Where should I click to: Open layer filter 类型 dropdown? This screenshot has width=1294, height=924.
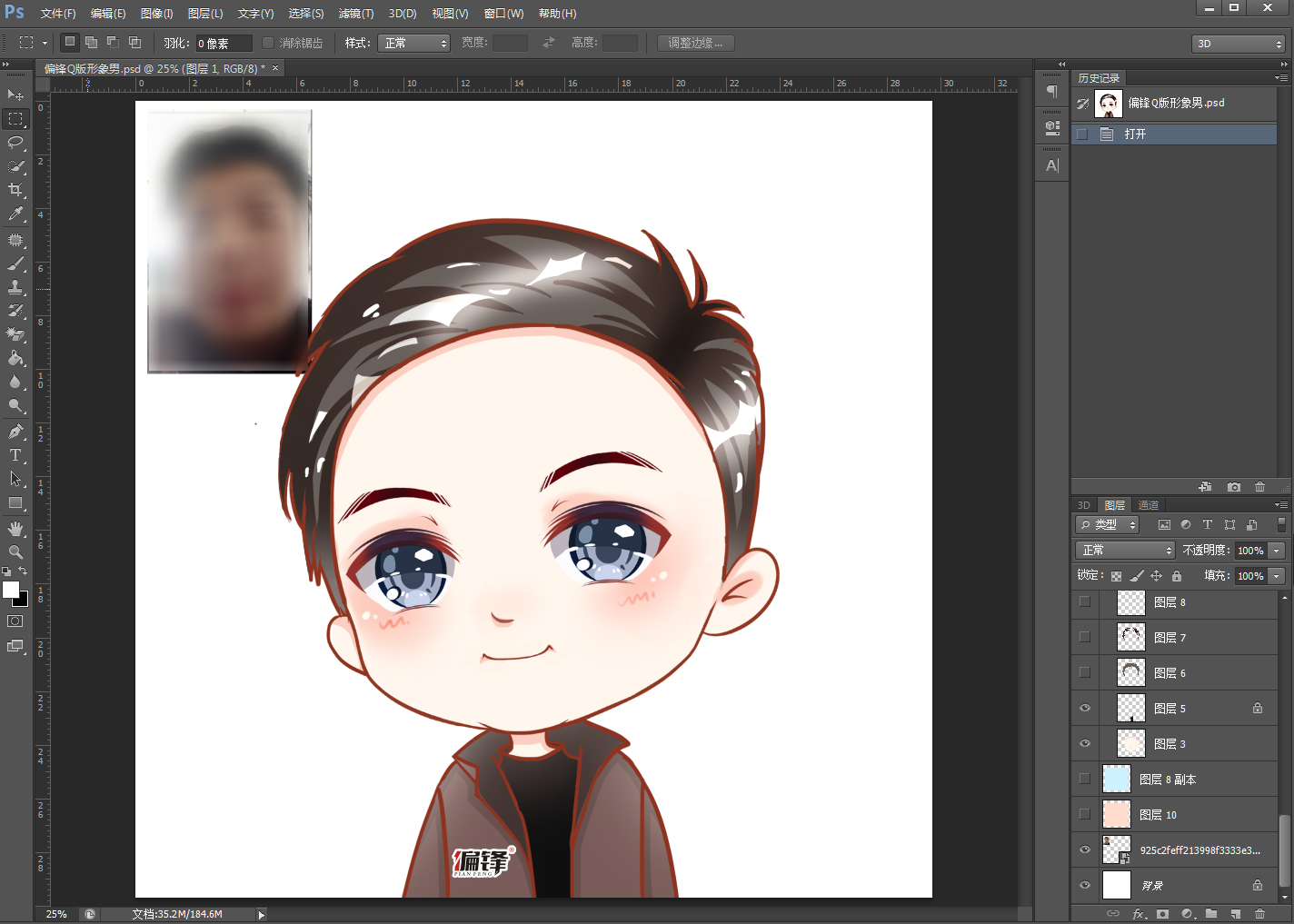(x=1107, y=525)
